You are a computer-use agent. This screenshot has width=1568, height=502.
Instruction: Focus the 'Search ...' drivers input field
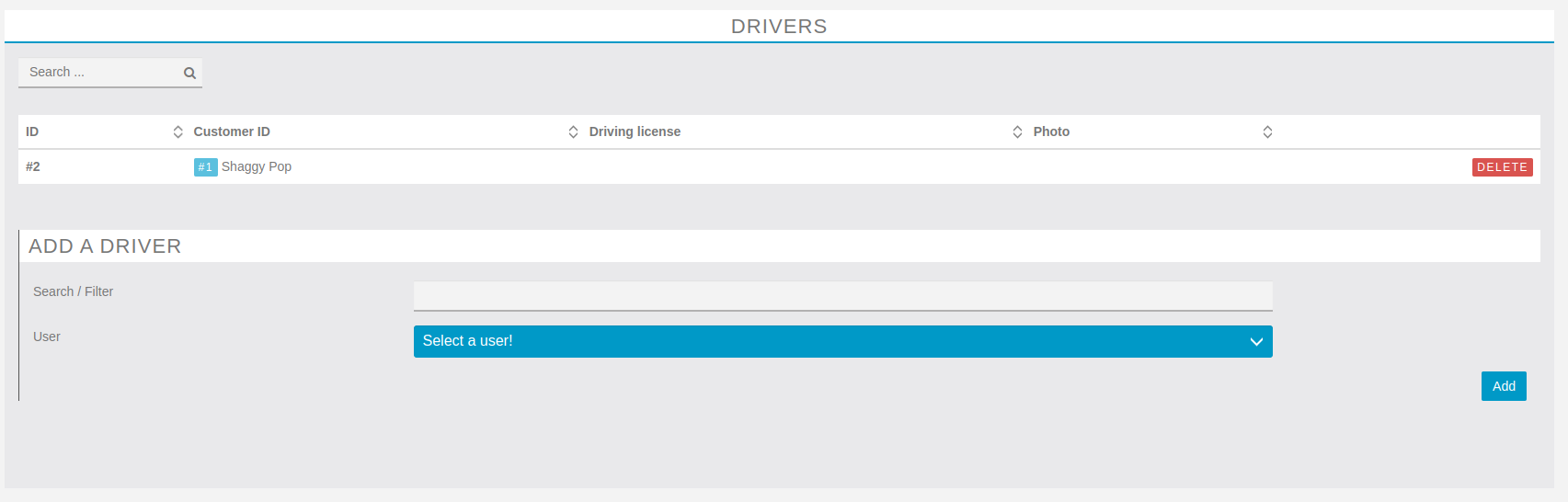pyautogui.click(x=101, y=73)
